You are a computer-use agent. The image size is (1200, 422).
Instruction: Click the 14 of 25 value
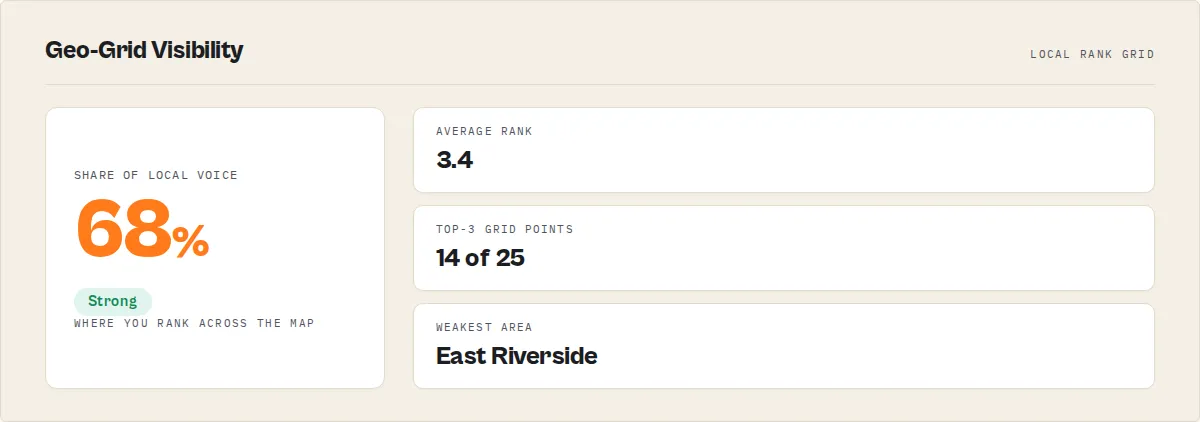click(480, 257)
